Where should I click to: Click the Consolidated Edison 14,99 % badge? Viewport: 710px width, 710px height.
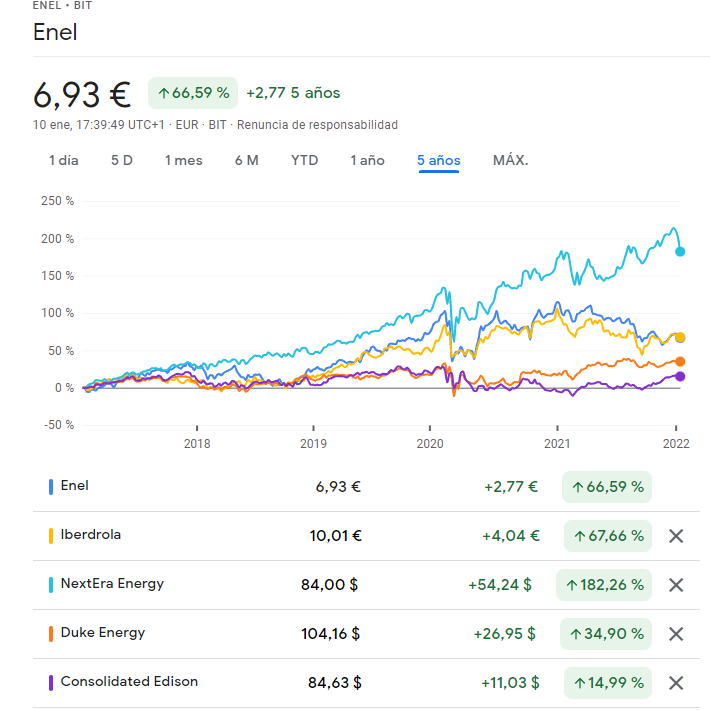point(608,683)
